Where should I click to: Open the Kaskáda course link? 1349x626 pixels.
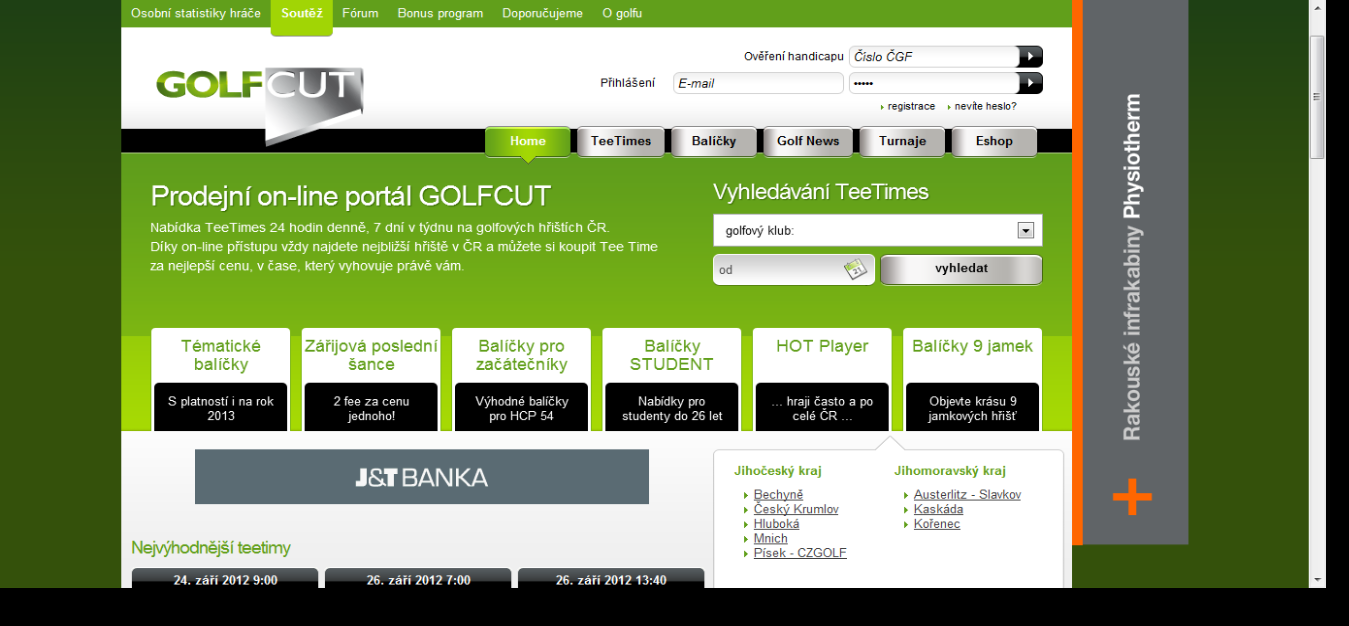tap(938, 510)
